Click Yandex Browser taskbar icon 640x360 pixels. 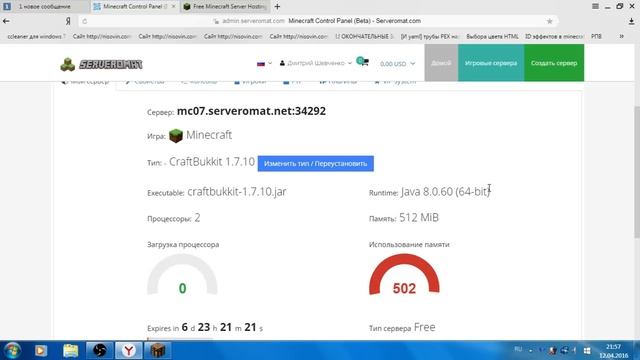click(x=129, y=351)
